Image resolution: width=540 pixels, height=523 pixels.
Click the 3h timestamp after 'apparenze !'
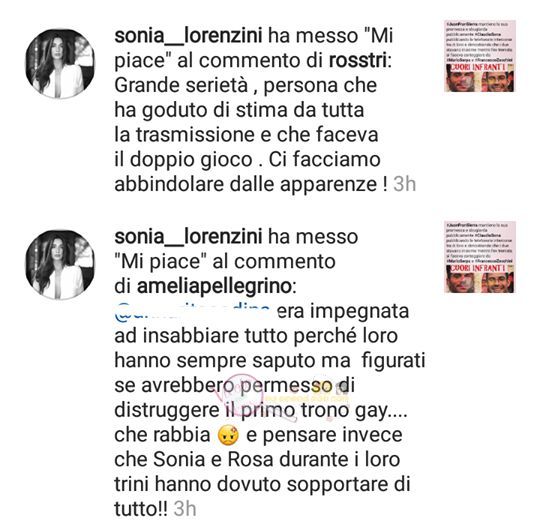404,184
